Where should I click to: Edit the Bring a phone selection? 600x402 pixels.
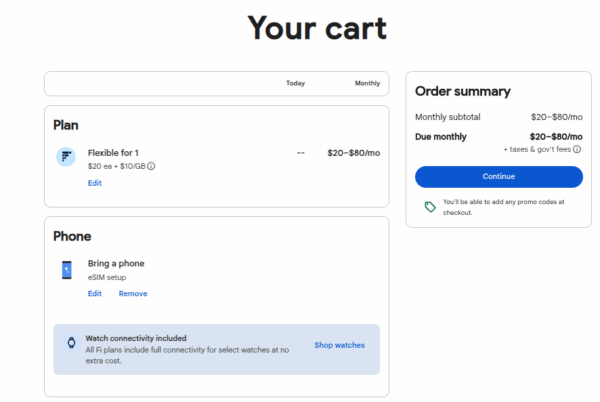pyautogui.click(x=94, y=293)
